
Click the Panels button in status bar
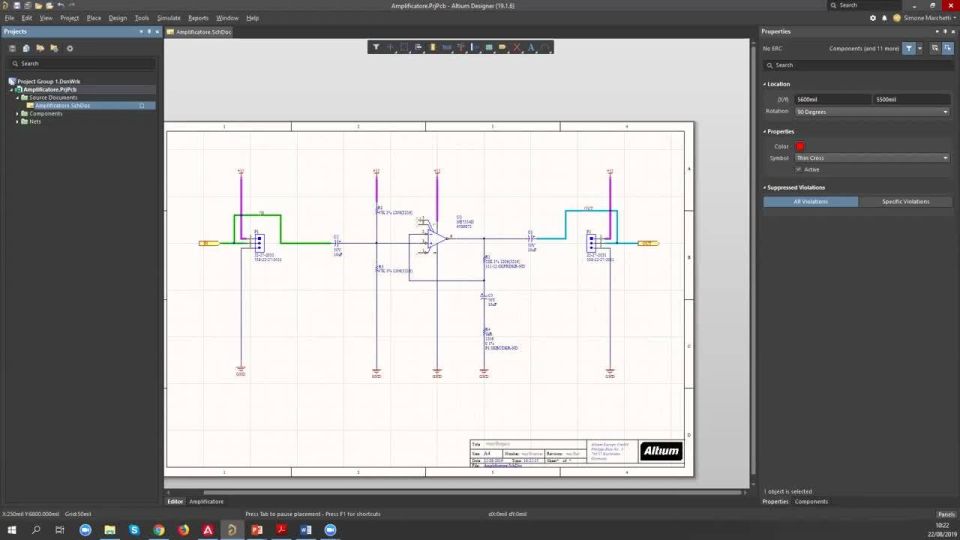(x=946, y=514)
